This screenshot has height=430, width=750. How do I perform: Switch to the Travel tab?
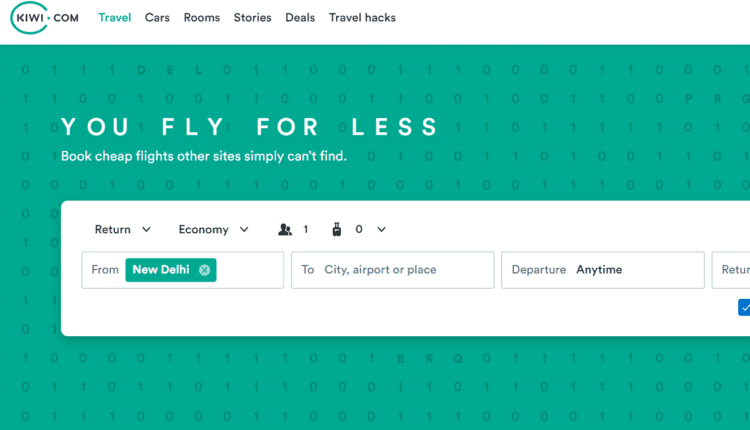[x=115, y=18]
